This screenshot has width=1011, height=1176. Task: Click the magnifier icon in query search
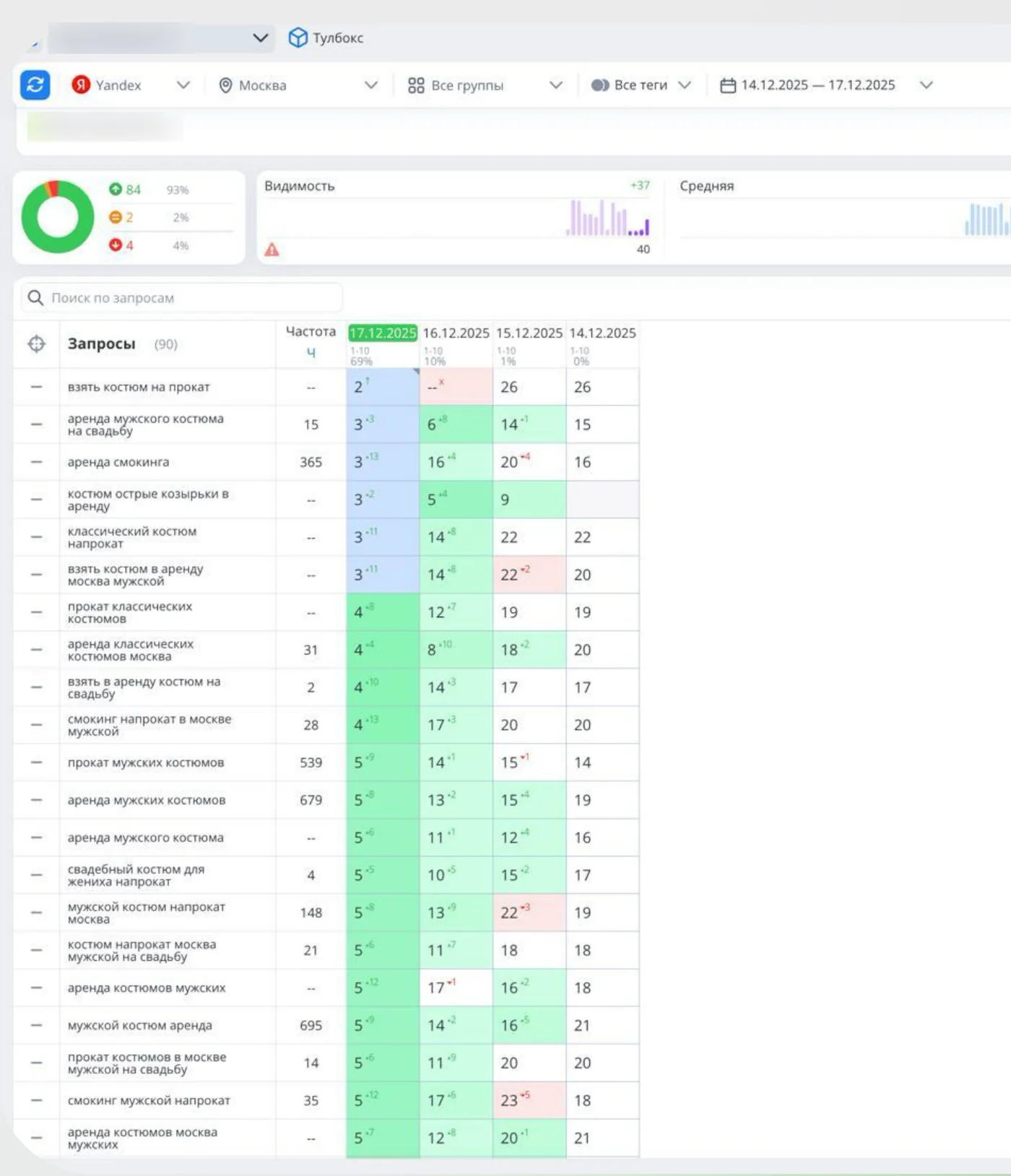pyautogui.click(x=35, y=297)
